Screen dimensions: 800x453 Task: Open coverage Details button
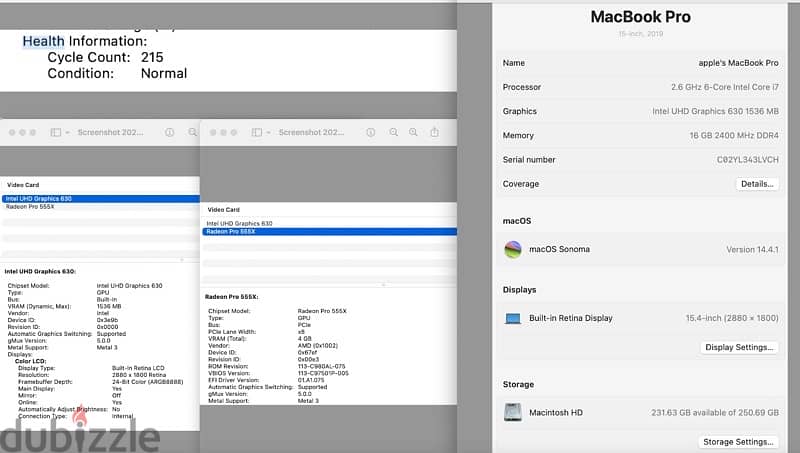pyautogui.click(x=757, y=184)
